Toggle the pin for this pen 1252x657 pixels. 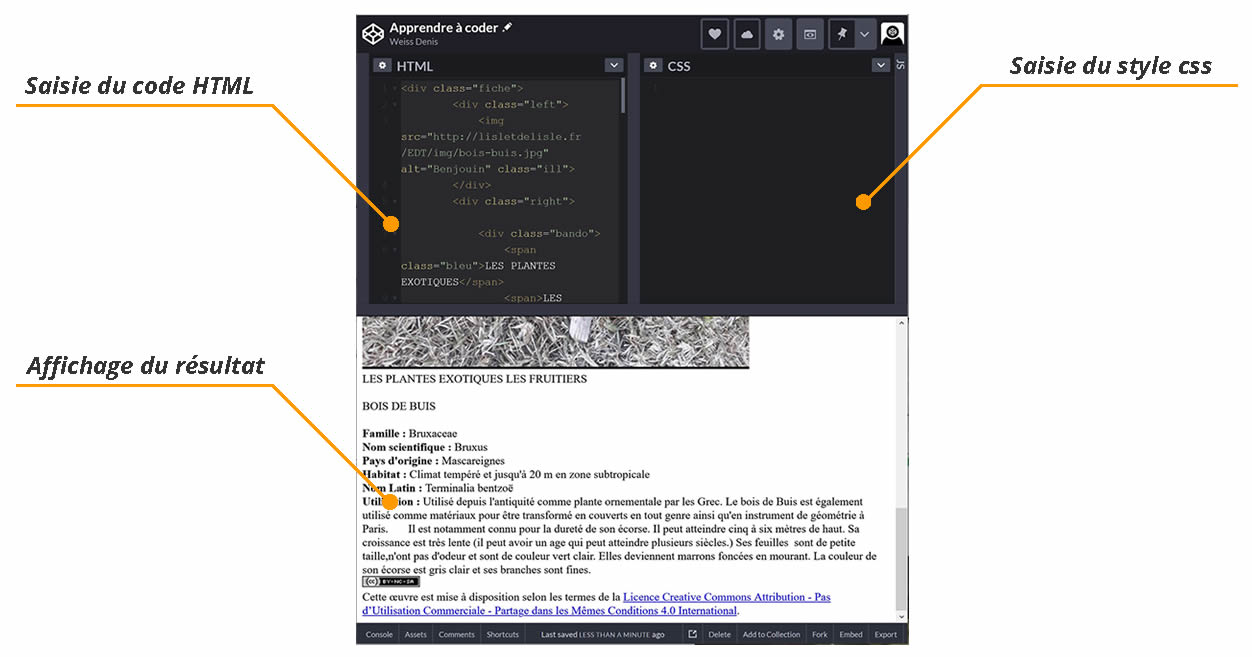click(x=842, y=34)
